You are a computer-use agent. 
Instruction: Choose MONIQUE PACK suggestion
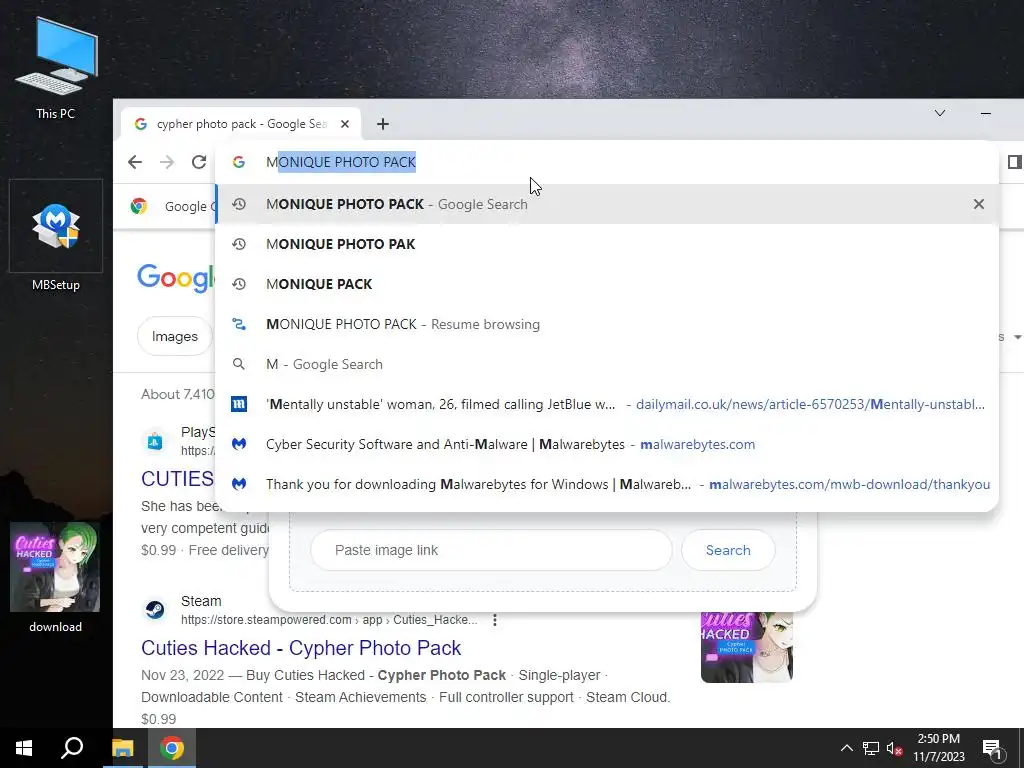(x=607, y=284)
